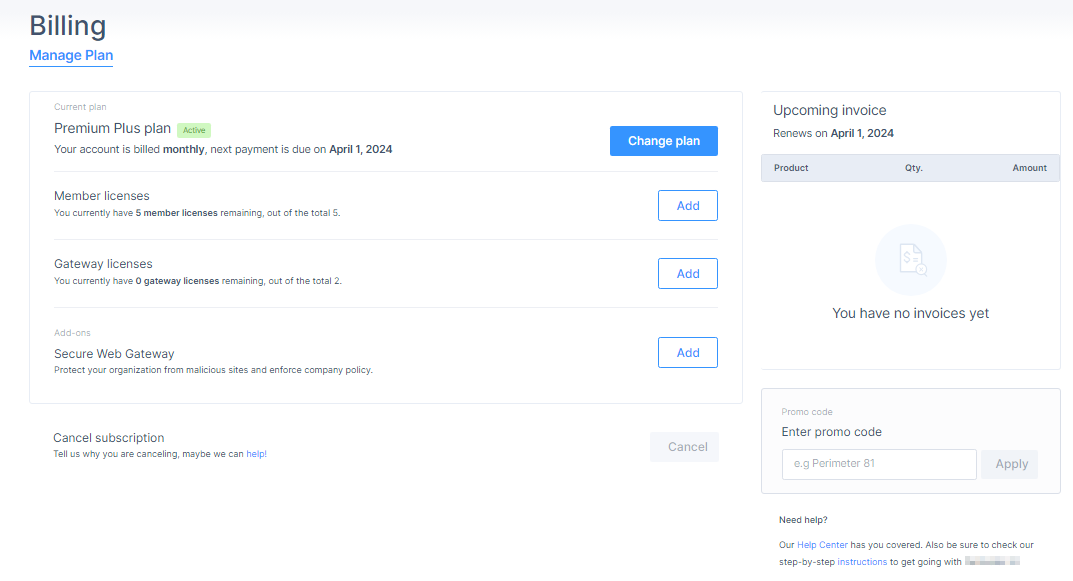Select the Amount column header
The height and width of the screenshot is (581, 1073).
tap(1029, 168)
